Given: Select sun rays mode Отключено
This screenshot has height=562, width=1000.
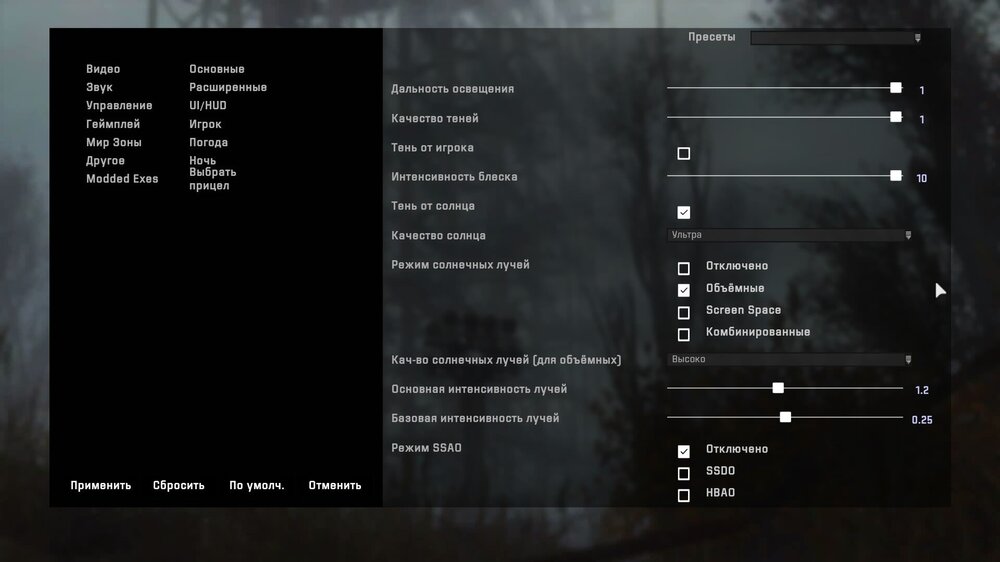Looking at the screenshot, I should click(684, 269).
